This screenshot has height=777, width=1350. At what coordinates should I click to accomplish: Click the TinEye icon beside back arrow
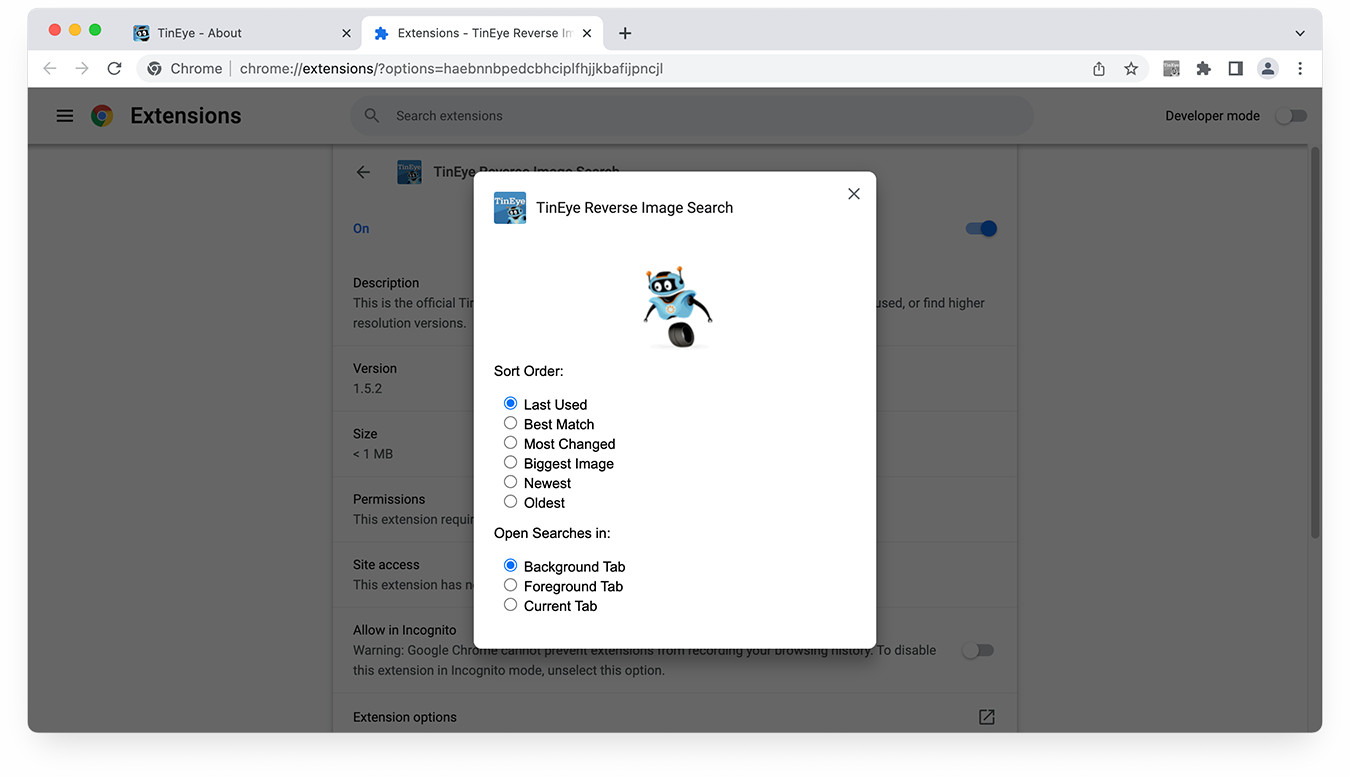409,172
